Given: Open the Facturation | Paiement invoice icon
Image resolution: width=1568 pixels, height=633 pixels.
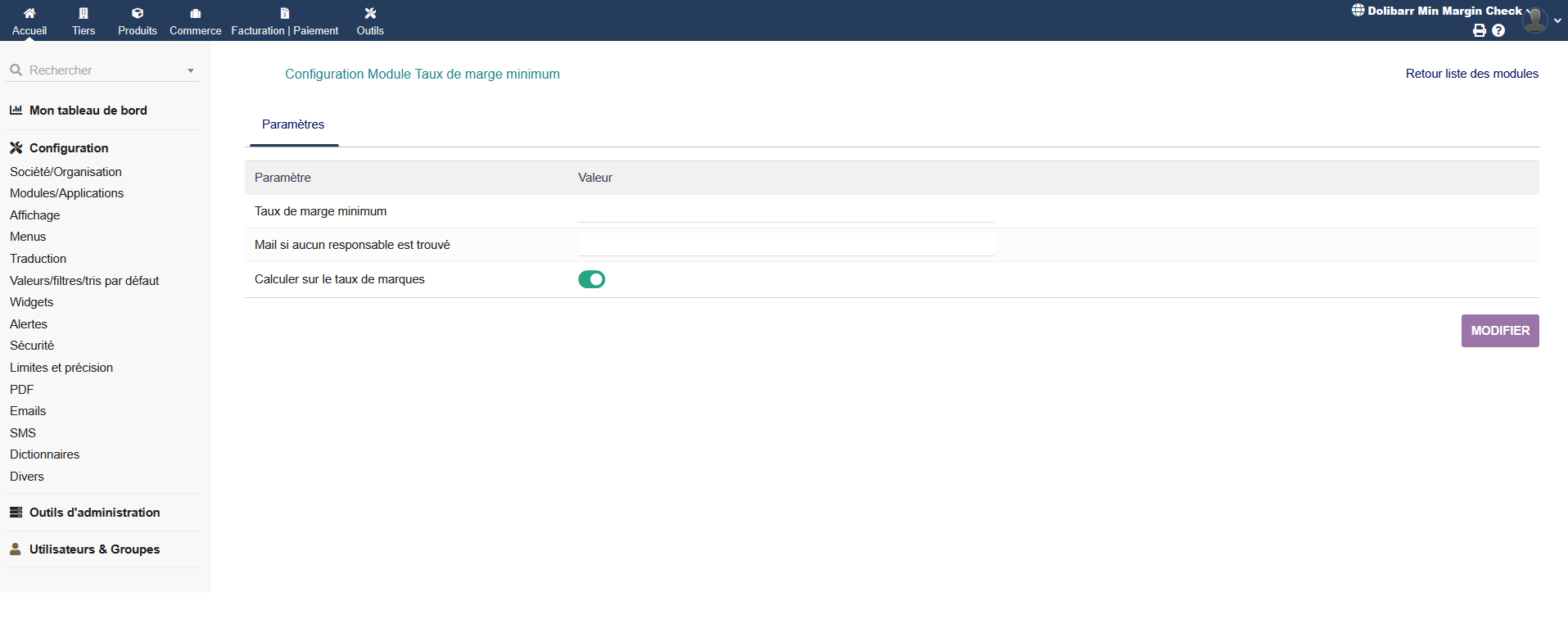Looking at the screenshot, I should point(284,13).
